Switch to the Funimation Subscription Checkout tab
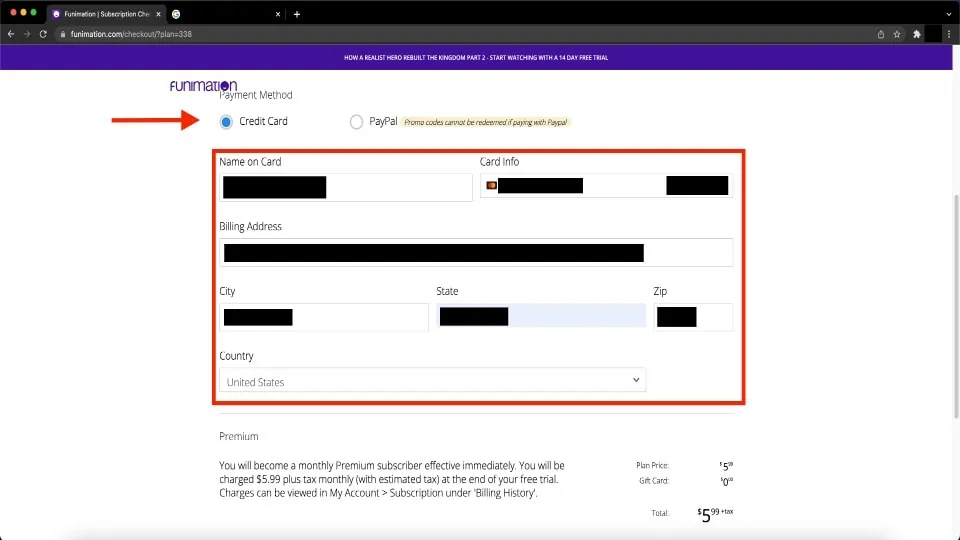 coord(105,14)
